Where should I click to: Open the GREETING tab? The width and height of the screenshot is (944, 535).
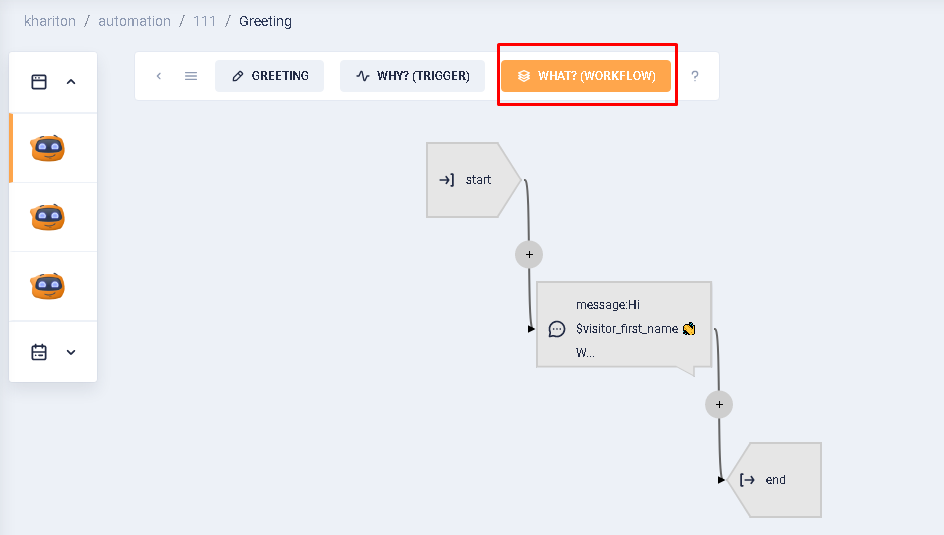(269, 76)
